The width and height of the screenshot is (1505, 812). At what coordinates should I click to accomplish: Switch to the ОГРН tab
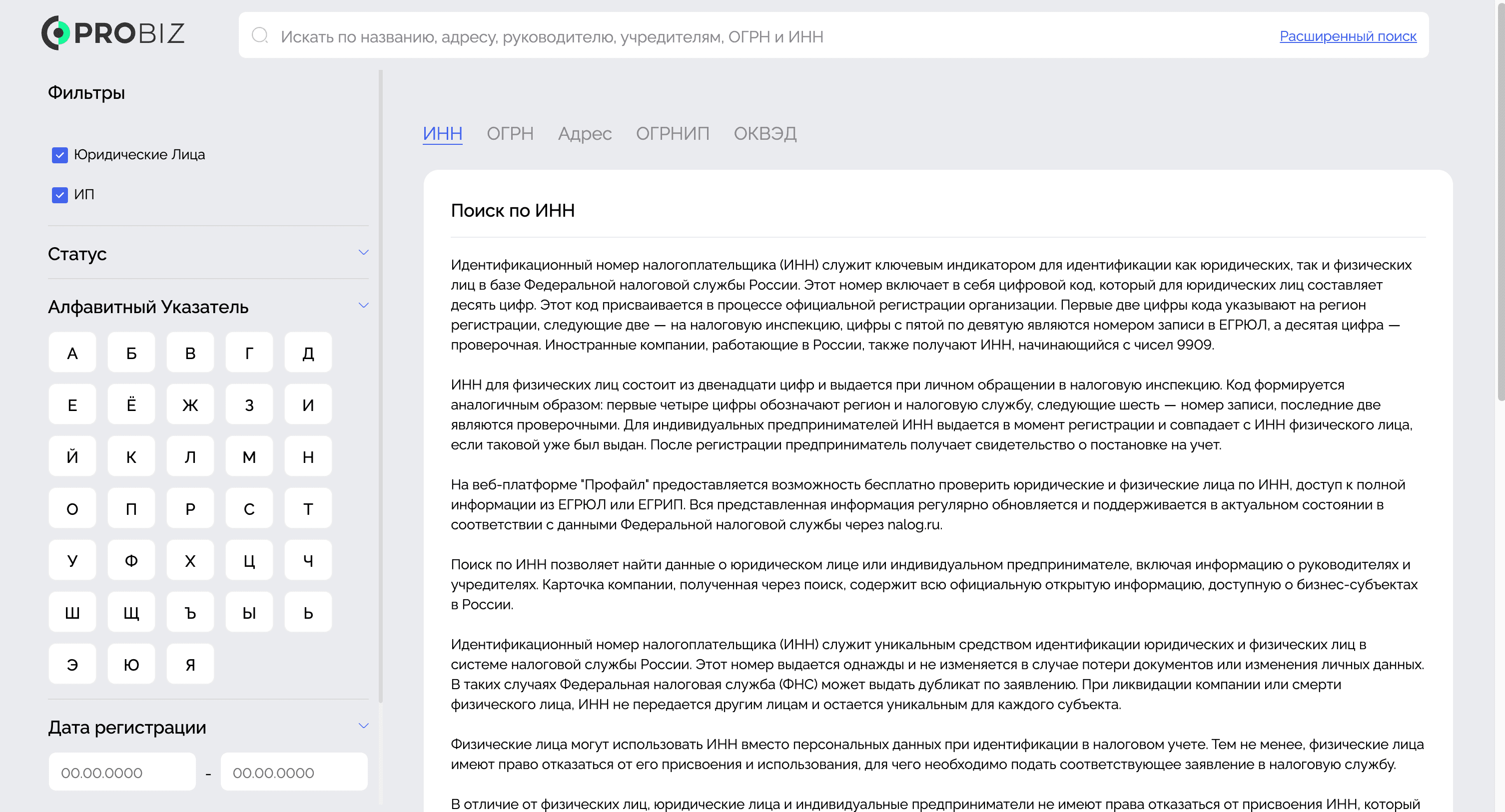510,134
